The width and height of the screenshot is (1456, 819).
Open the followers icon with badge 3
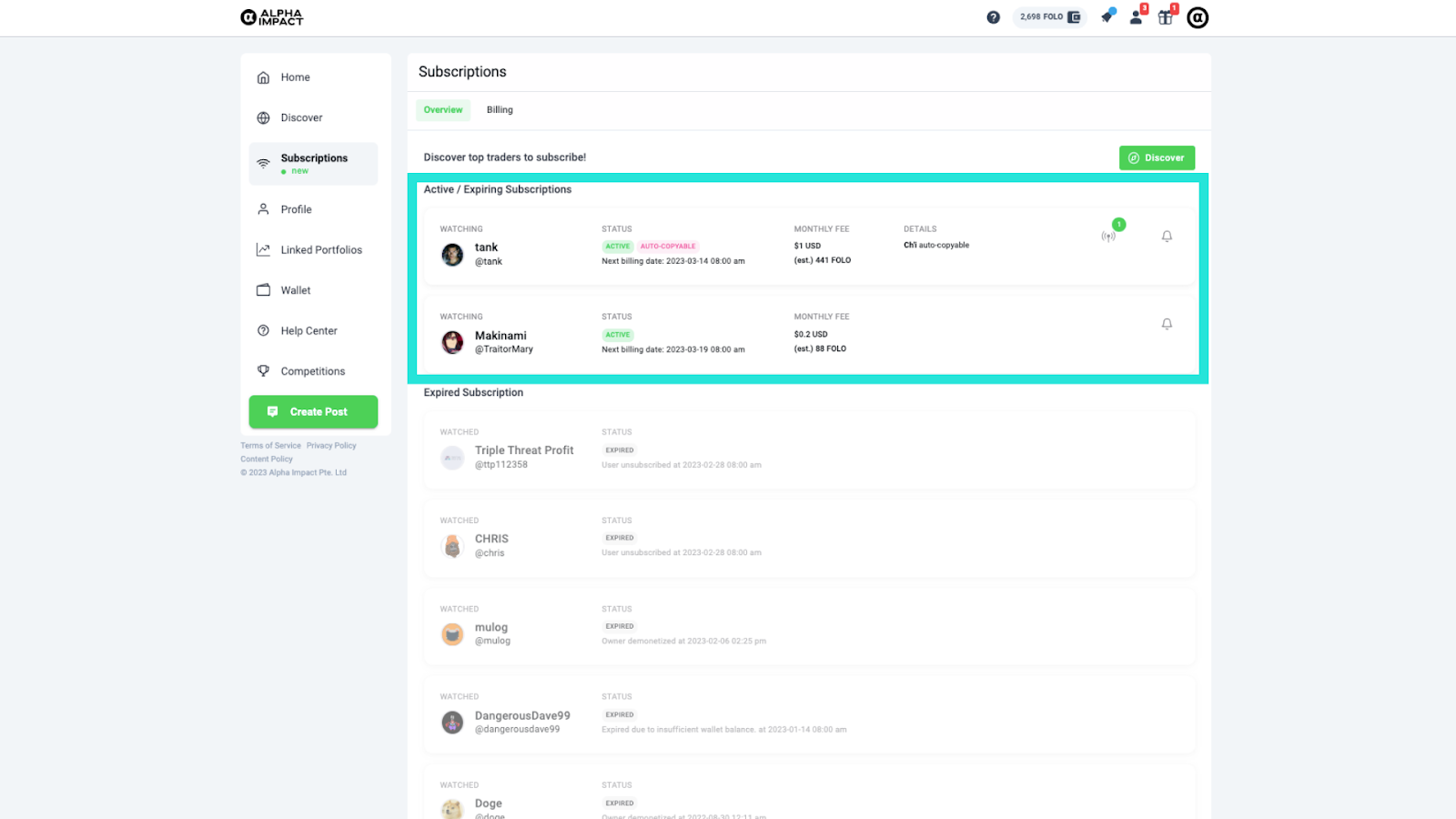(x=1137, y=16)
